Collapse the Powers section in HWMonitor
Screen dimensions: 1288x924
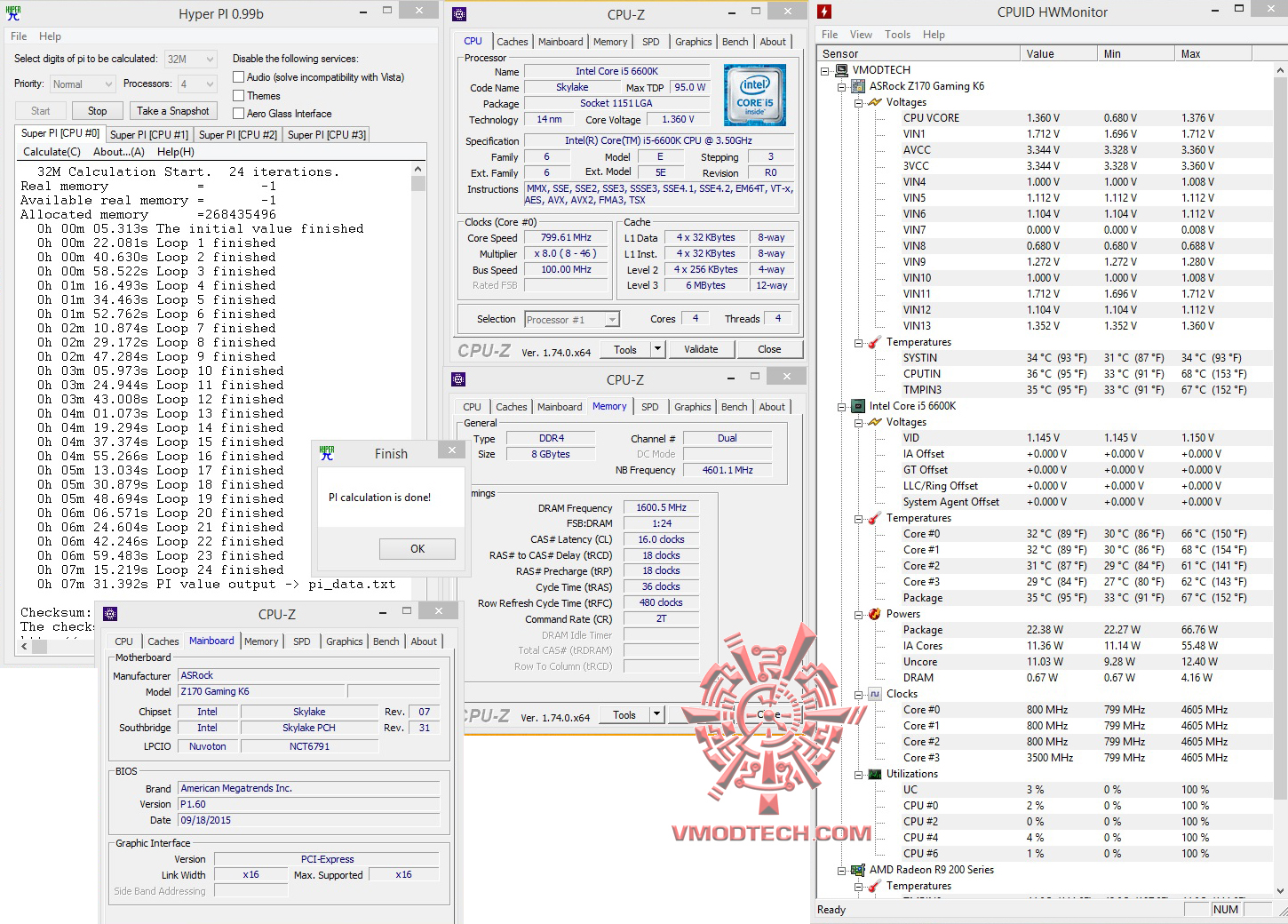click(x=858, y=614)
